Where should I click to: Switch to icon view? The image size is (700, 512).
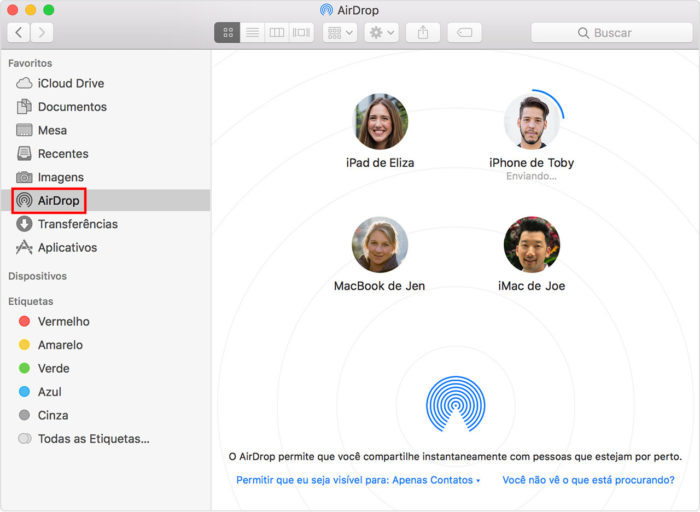click(228, 33)
